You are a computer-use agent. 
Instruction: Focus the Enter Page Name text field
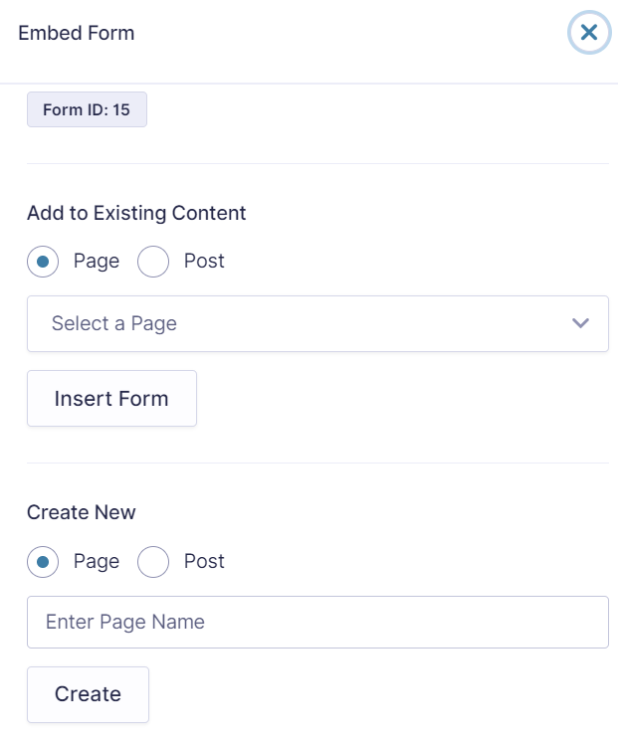pos(318,622)
